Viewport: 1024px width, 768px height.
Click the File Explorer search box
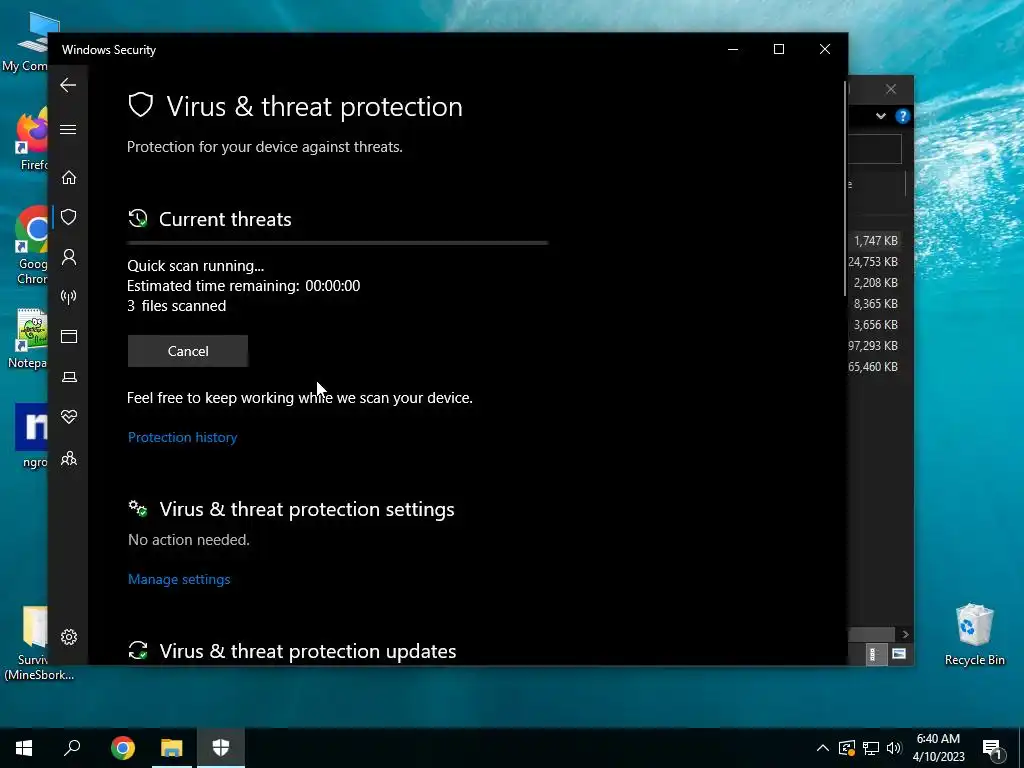coord(875,149)
